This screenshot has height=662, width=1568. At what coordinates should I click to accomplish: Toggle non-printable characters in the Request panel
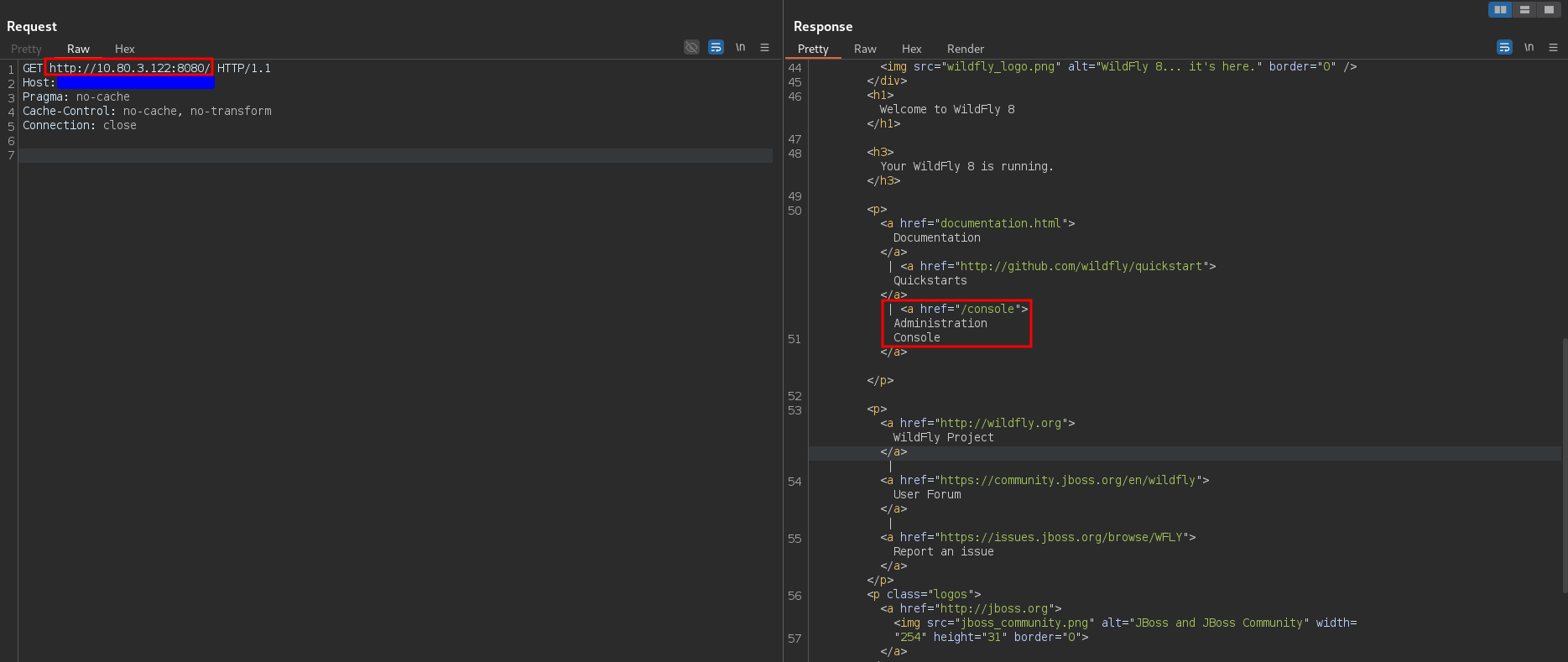[691, 47]
